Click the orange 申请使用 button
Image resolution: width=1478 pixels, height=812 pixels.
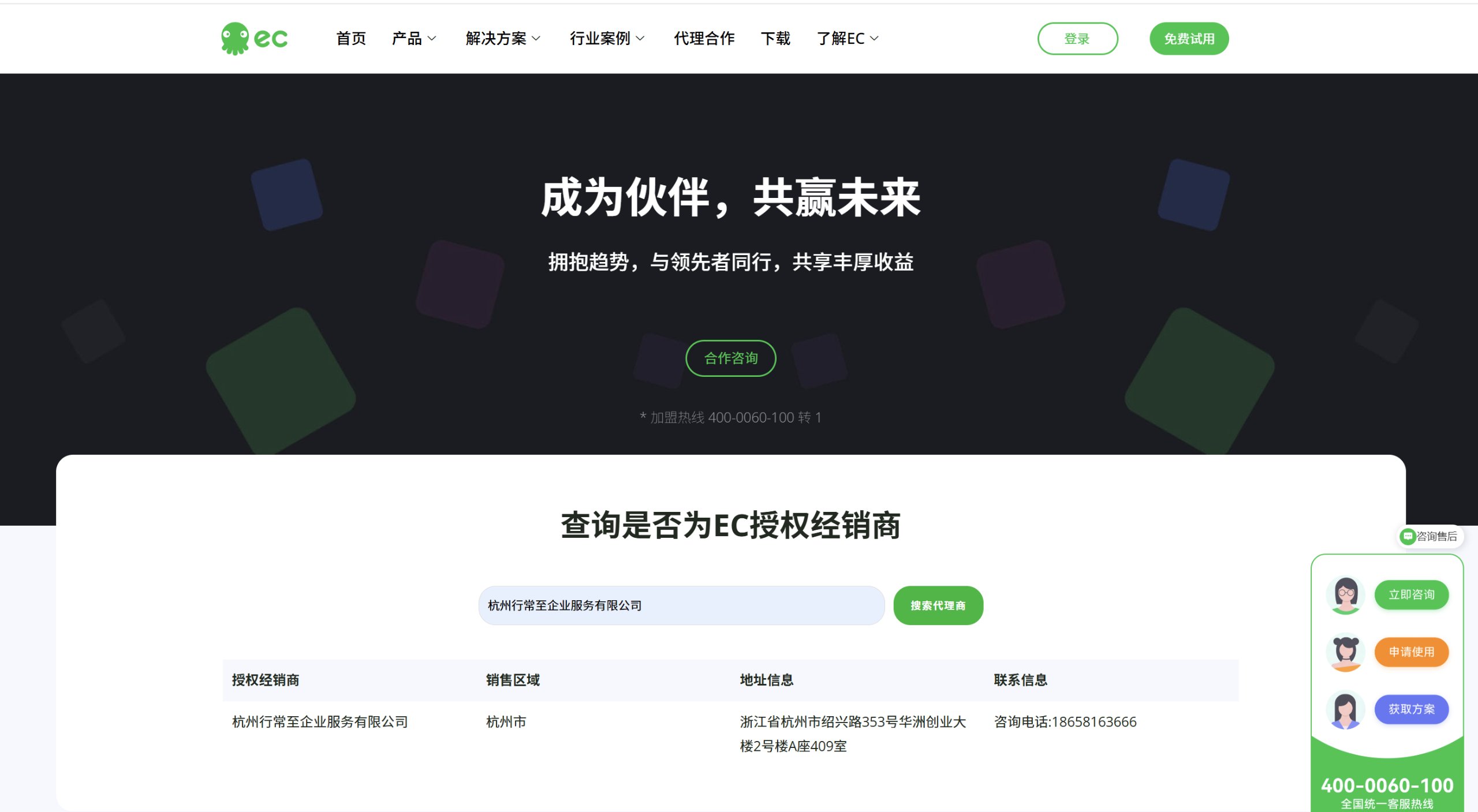[x=1412, y=652]
